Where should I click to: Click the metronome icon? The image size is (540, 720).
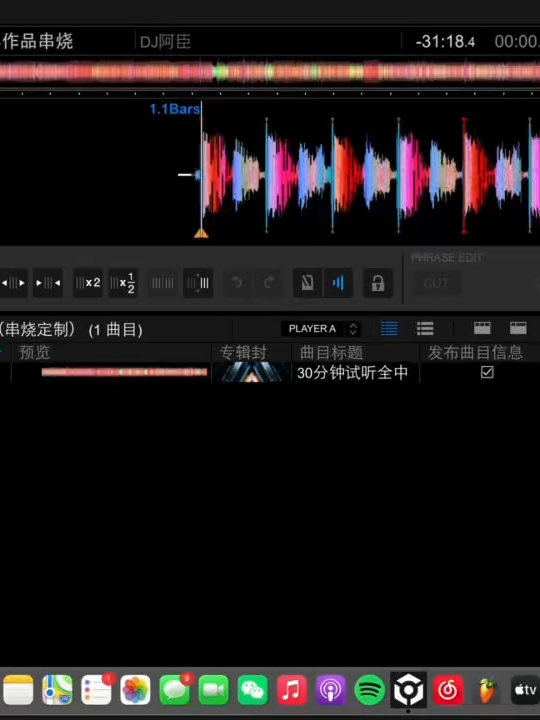tap(307, 283)
